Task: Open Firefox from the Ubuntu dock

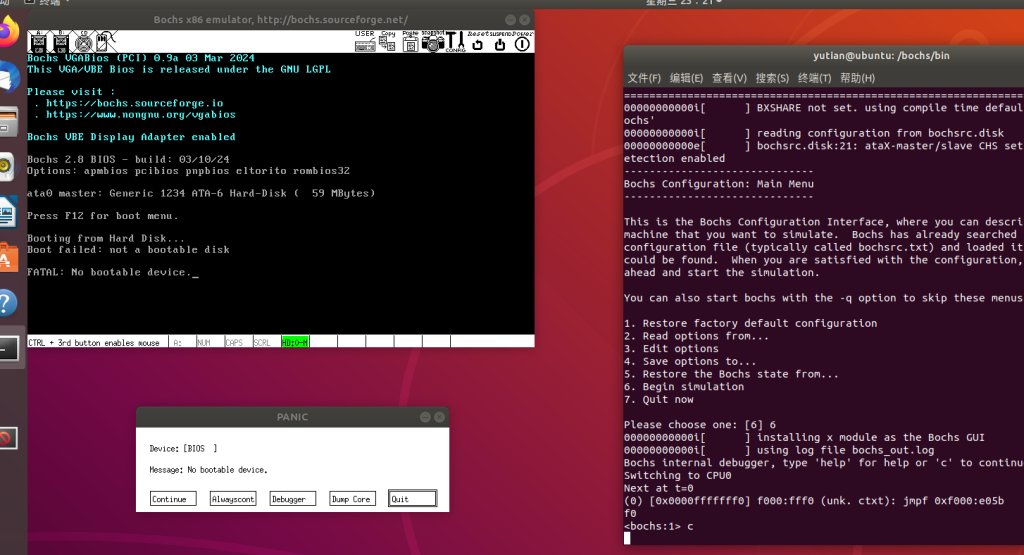Action: 9,35
